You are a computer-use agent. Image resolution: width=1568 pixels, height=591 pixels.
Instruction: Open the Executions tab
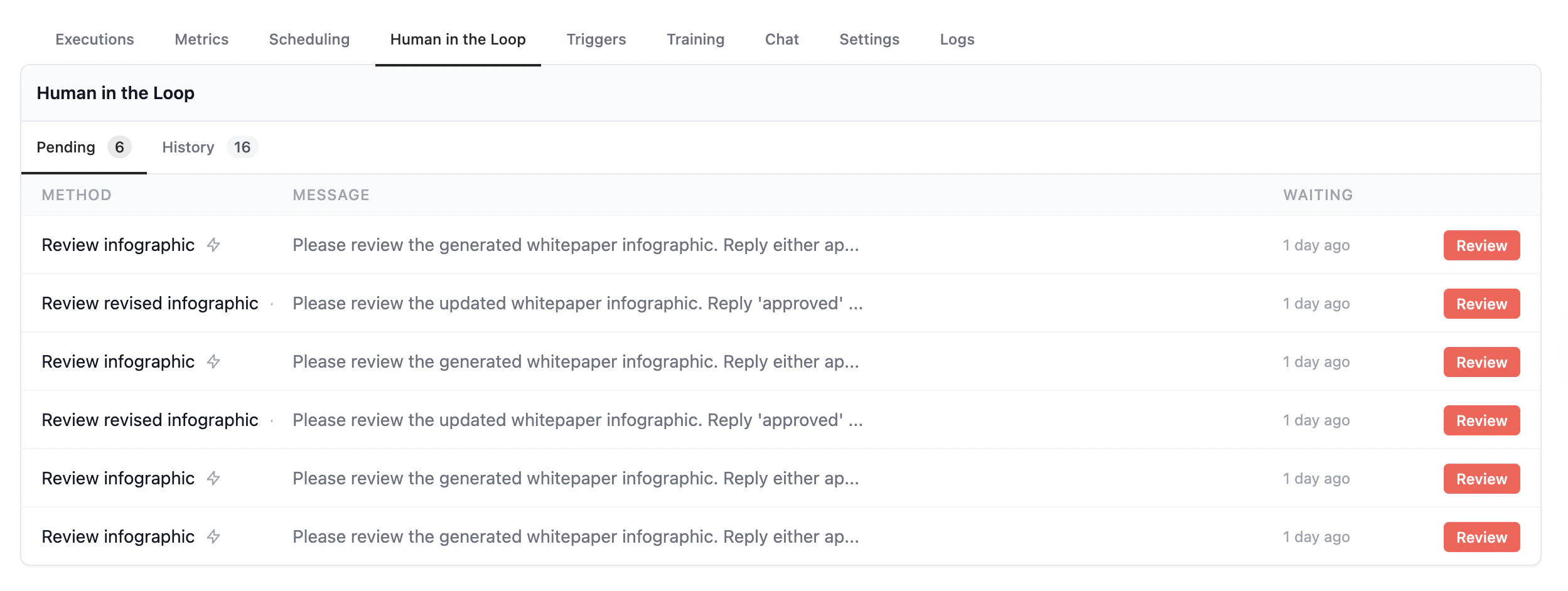pos(94,39)
